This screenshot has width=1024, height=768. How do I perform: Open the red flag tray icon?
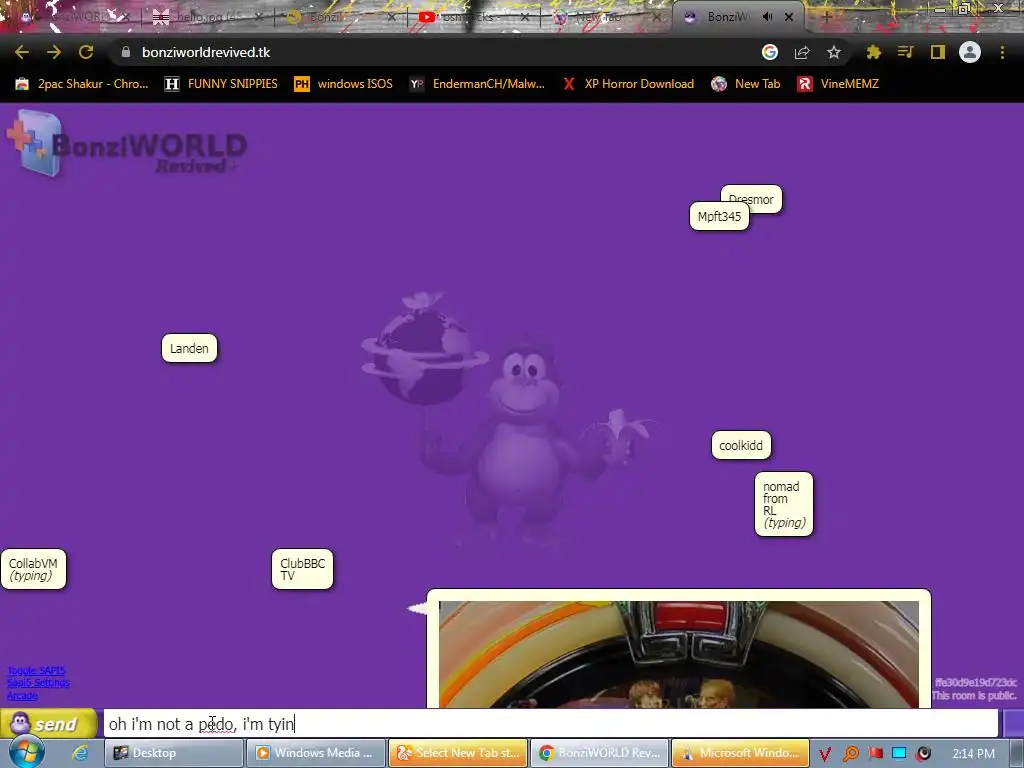876,754
